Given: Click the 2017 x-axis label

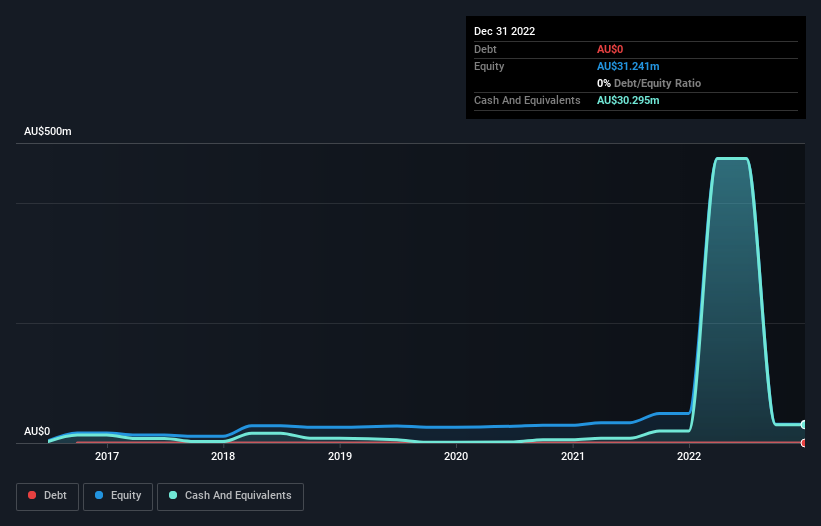Looking at the screenshot, I should click(x=107, y=456).
